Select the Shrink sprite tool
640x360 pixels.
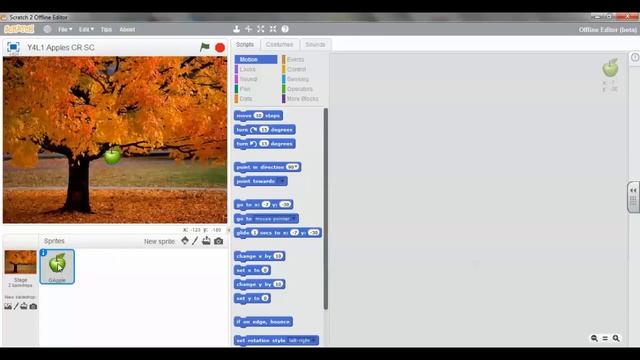coord(273,29)
